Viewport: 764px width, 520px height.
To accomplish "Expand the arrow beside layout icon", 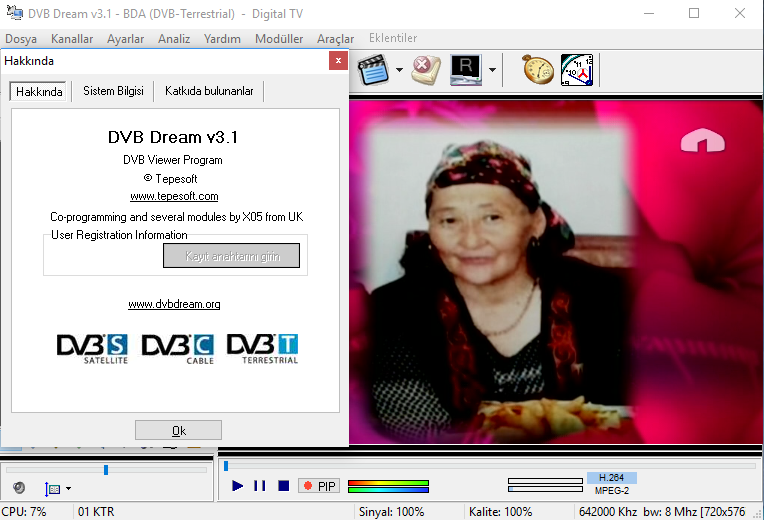I will click(68, 488).
